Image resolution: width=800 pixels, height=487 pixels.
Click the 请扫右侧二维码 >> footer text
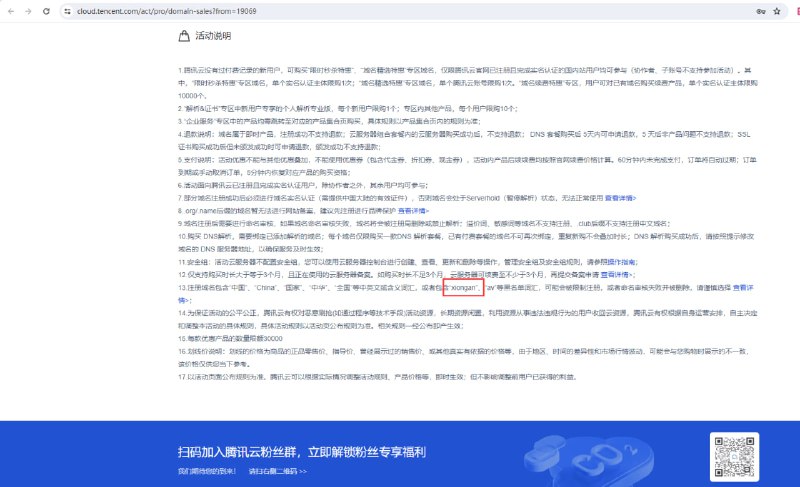[x=278, y=471]
